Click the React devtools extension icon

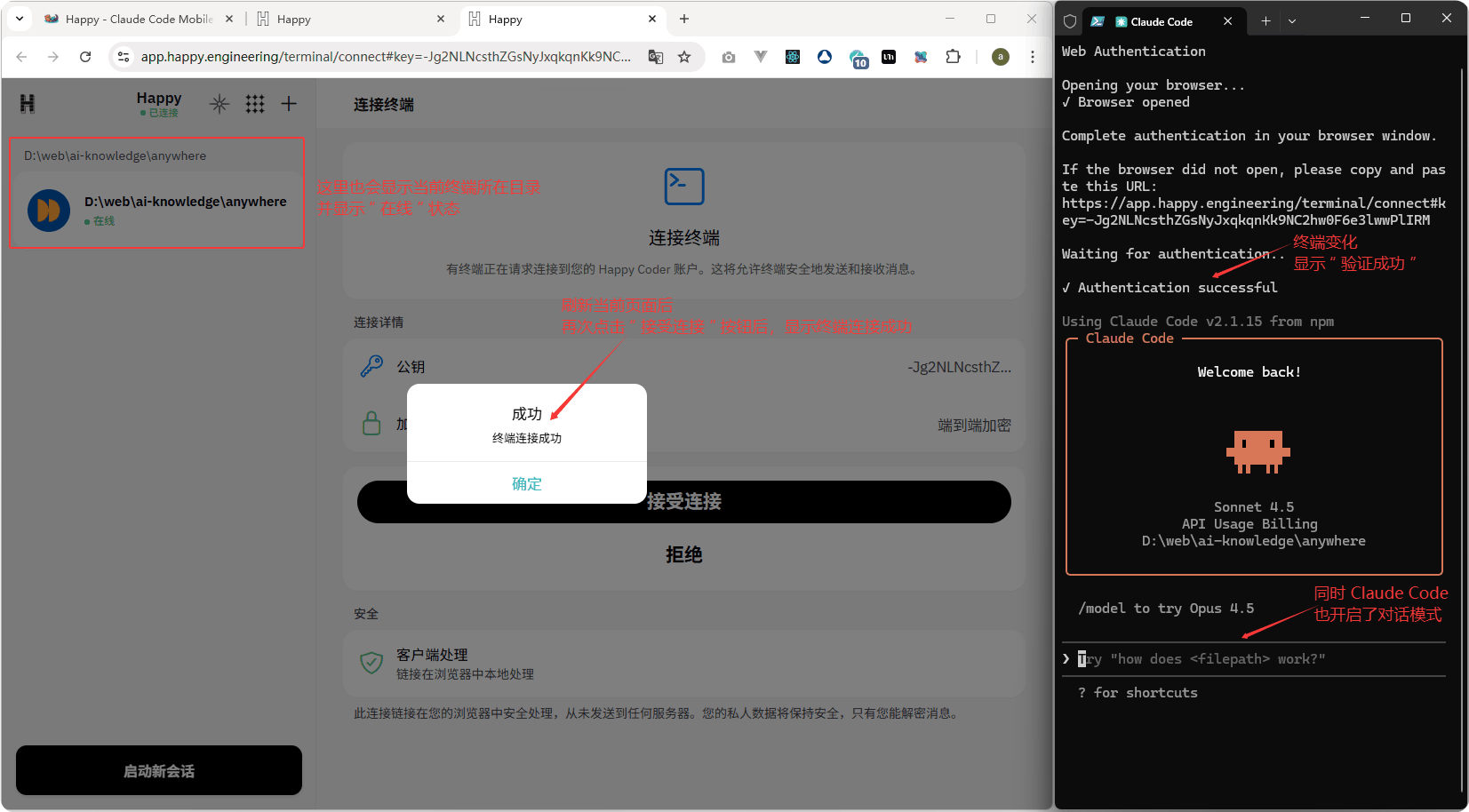pyautogui.click(x=793, y=57)
